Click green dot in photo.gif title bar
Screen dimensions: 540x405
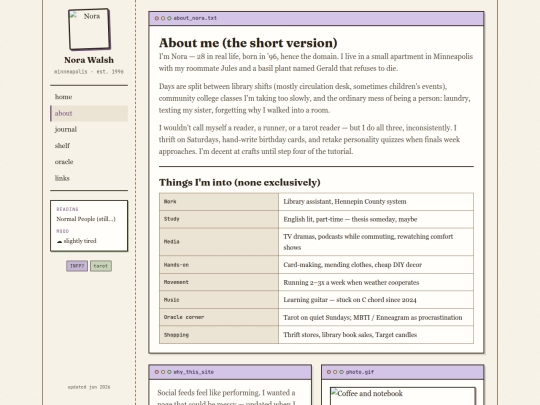tap(341, 372)
